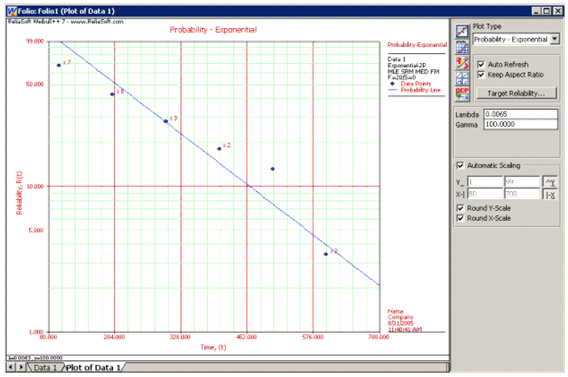Toggle the Auto Refresh checkbox
The height and width of the screenshot is (377, 568).
481,64
